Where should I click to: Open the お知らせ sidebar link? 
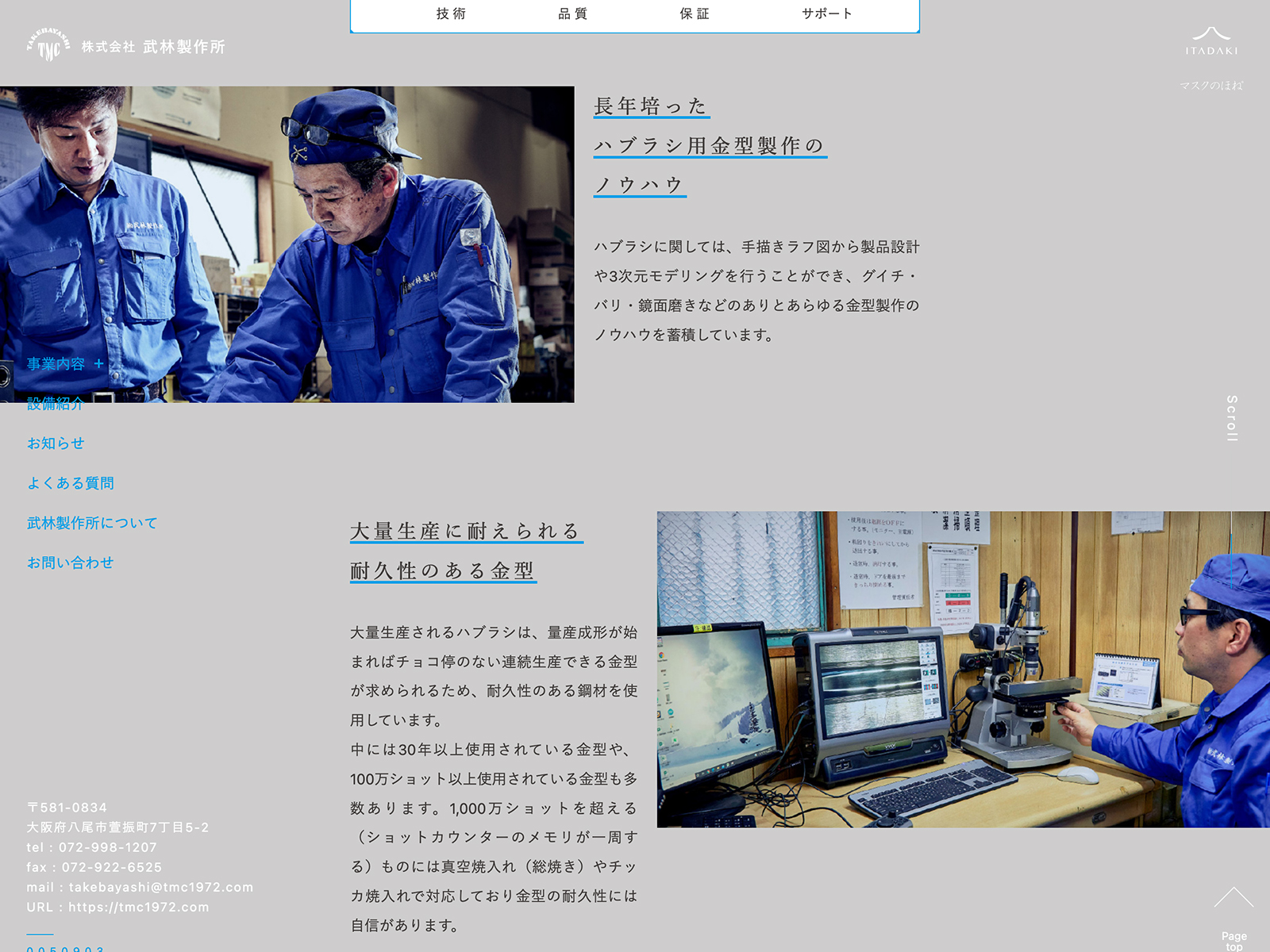click(x=56, y=443)
